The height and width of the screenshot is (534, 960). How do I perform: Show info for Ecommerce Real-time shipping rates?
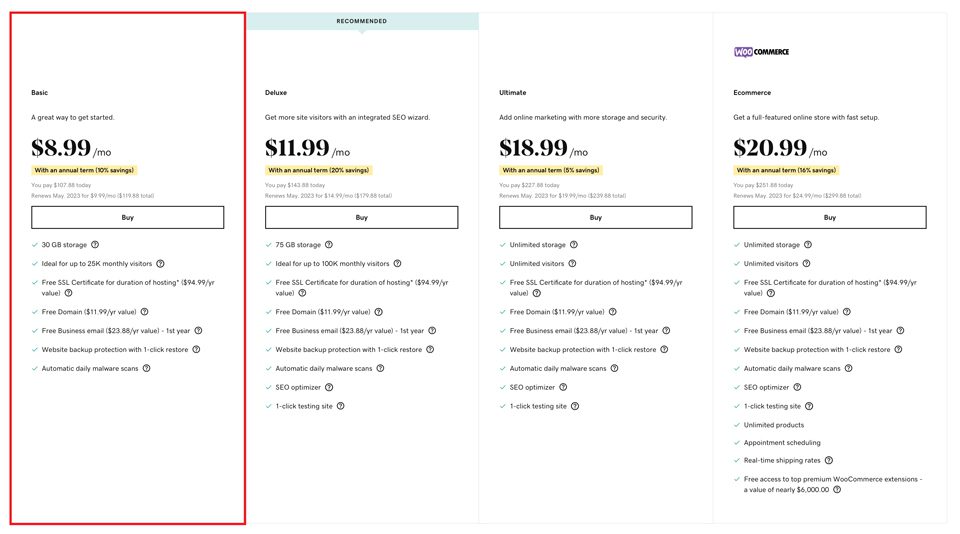(828, 461)
